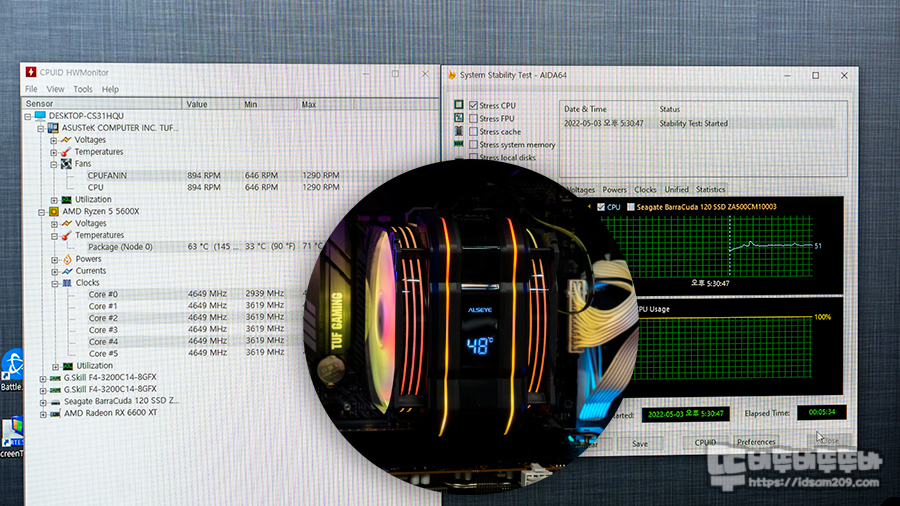Click the Seagate BarraCuda drive icon in HWMonitor
The image size is (900, 506).
(55, 402)
